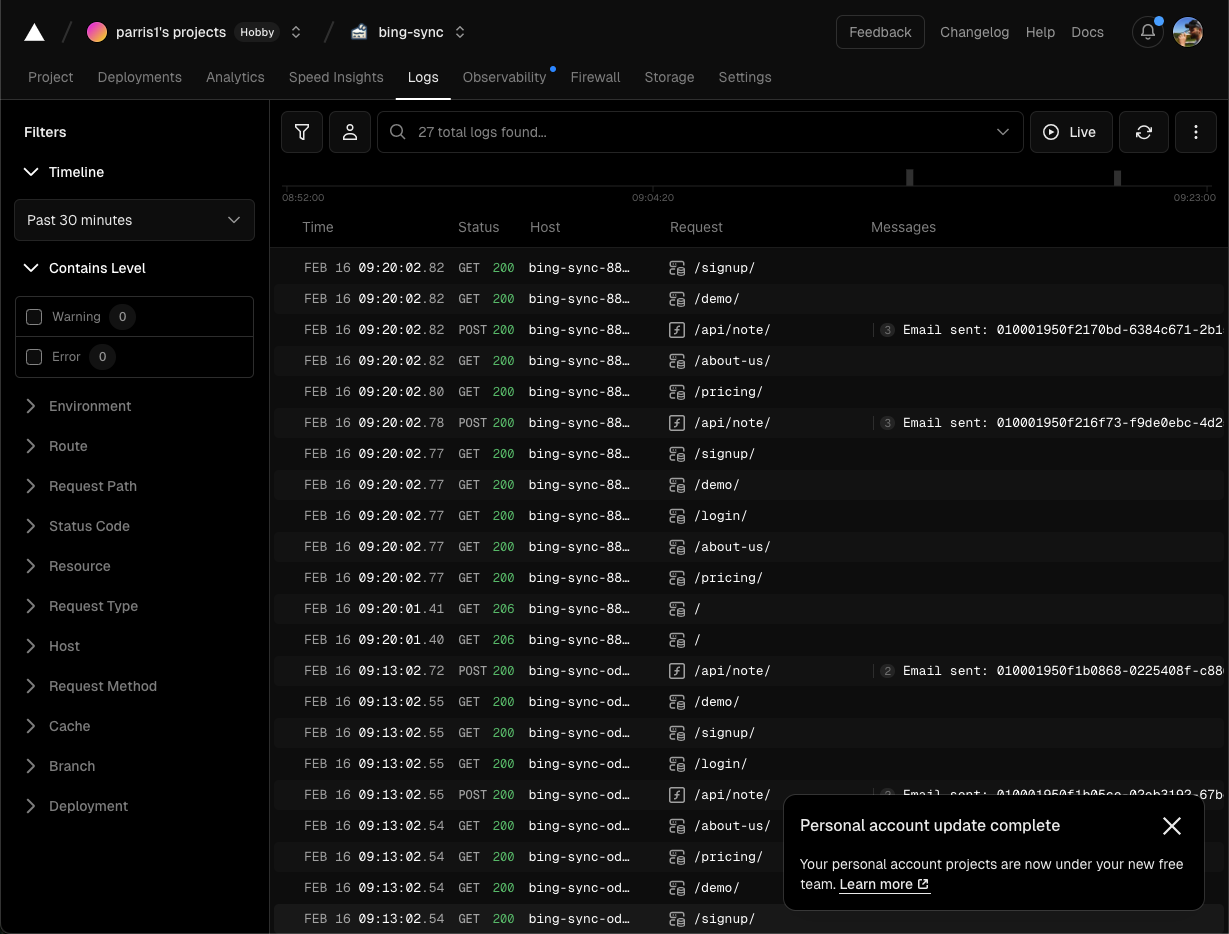1229x934 pixels.
Task: Open the Storage tab
Action: coord(669,77)
